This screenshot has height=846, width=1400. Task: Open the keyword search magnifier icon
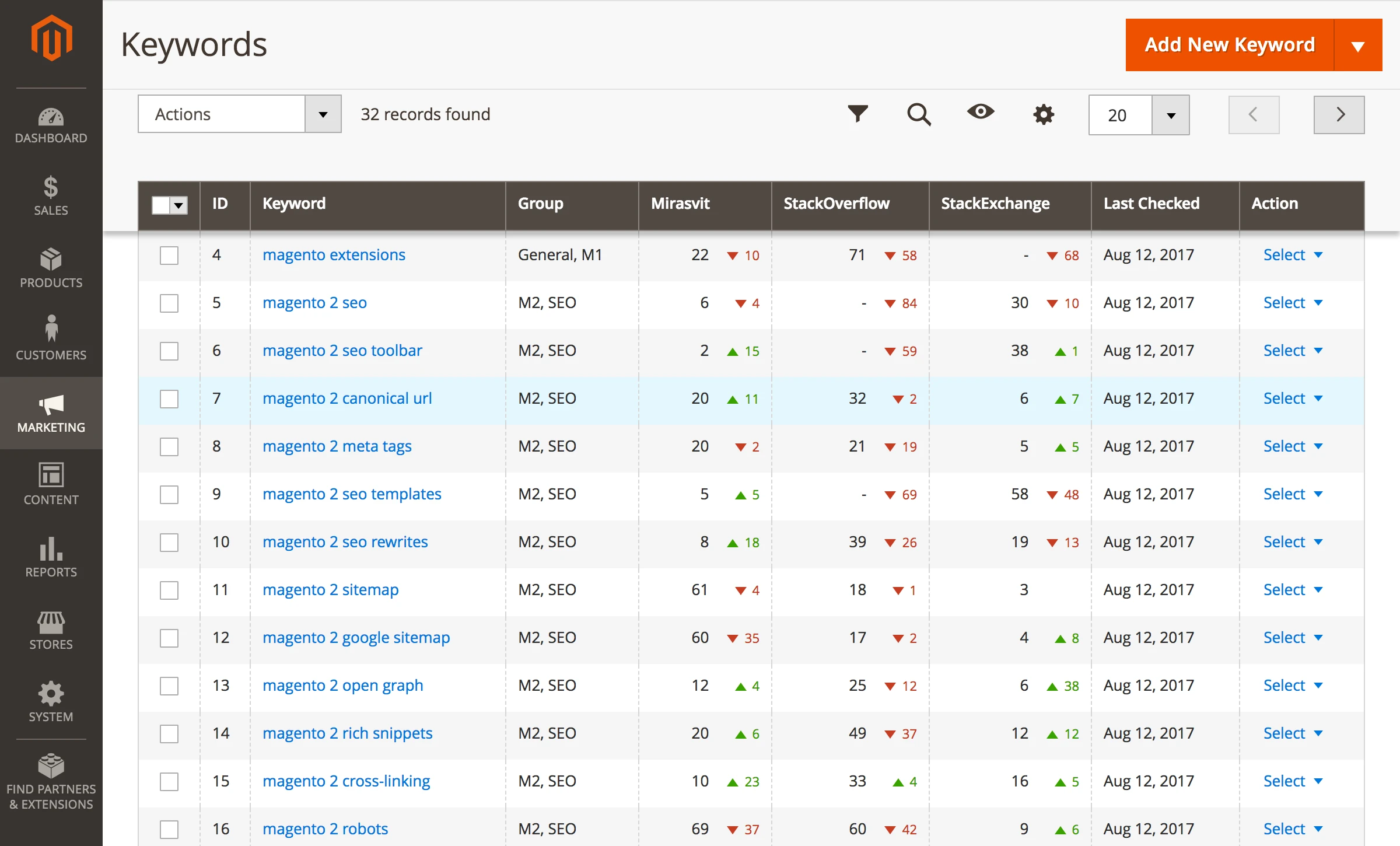coord(919,114)
